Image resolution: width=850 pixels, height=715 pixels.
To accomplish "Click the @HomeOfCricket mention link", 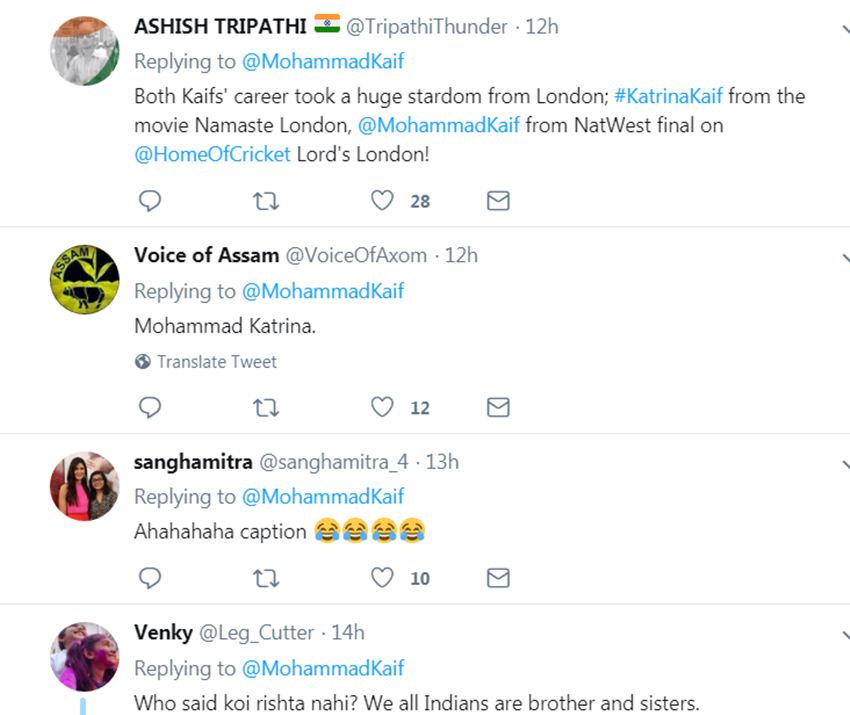I will (x=212, y=154).
